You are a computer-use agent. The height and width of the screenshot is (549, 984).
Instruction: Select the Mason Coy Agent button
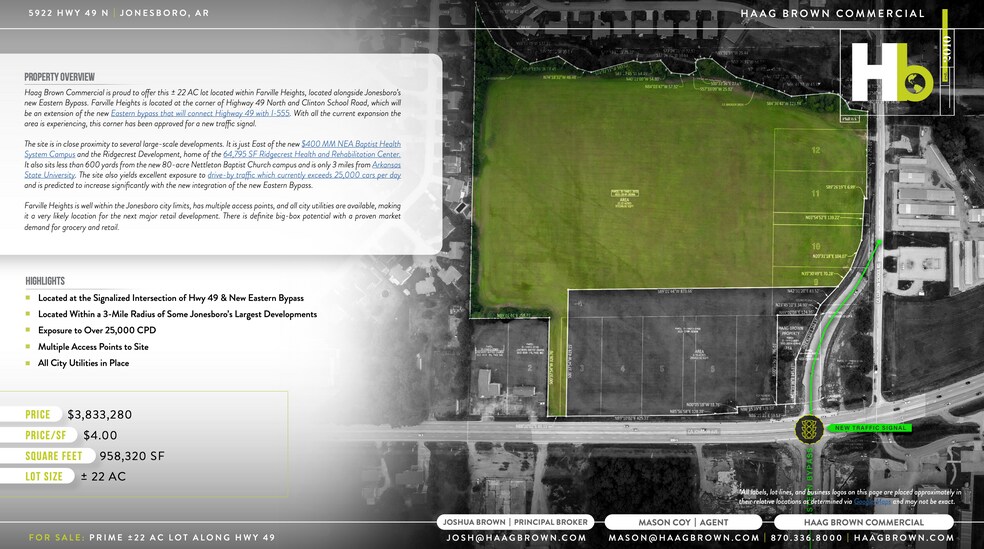684,522
